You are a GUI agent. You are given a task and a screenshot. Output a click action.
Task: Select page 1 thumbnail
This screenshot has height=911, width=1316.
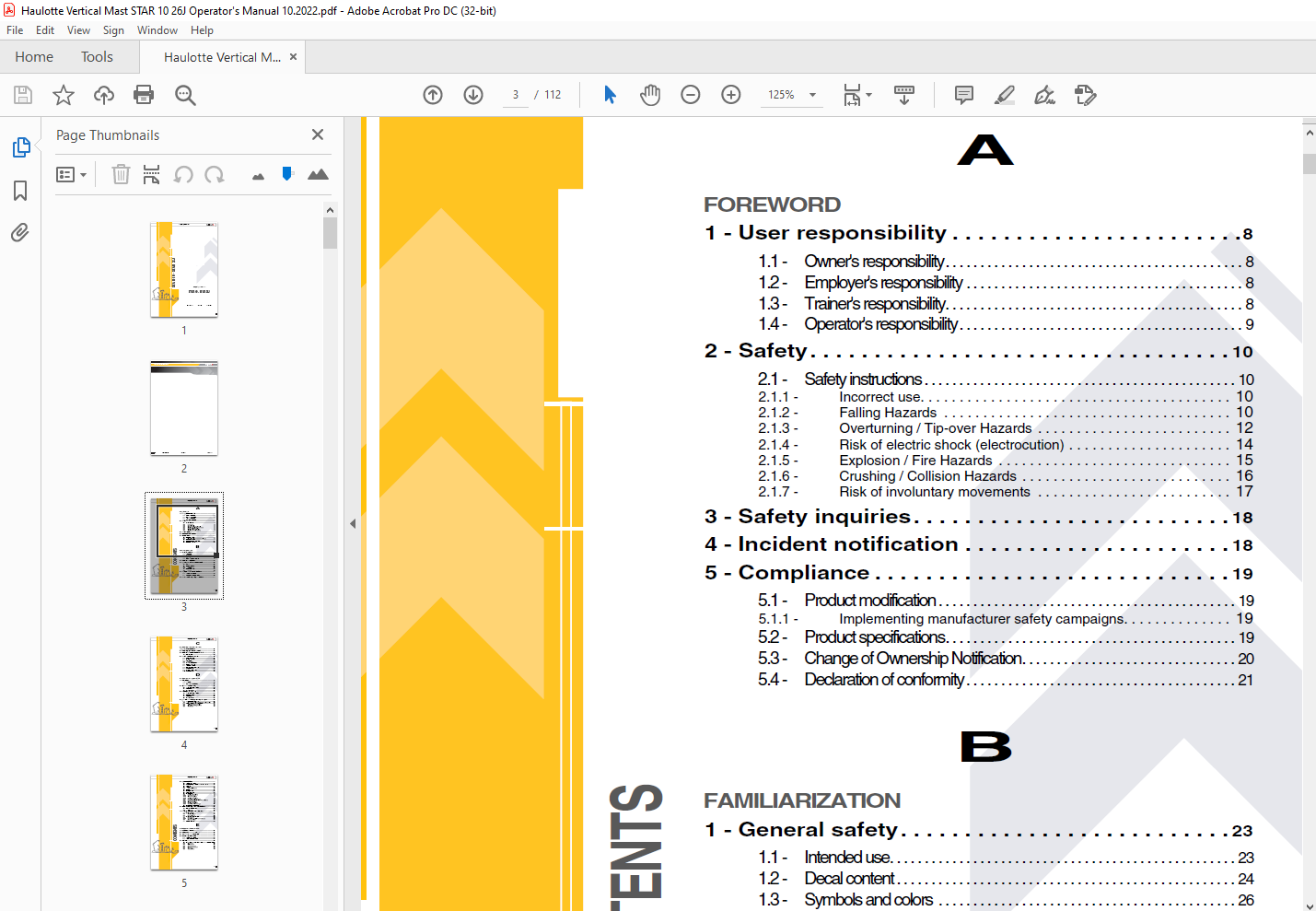tap(184, 269)
